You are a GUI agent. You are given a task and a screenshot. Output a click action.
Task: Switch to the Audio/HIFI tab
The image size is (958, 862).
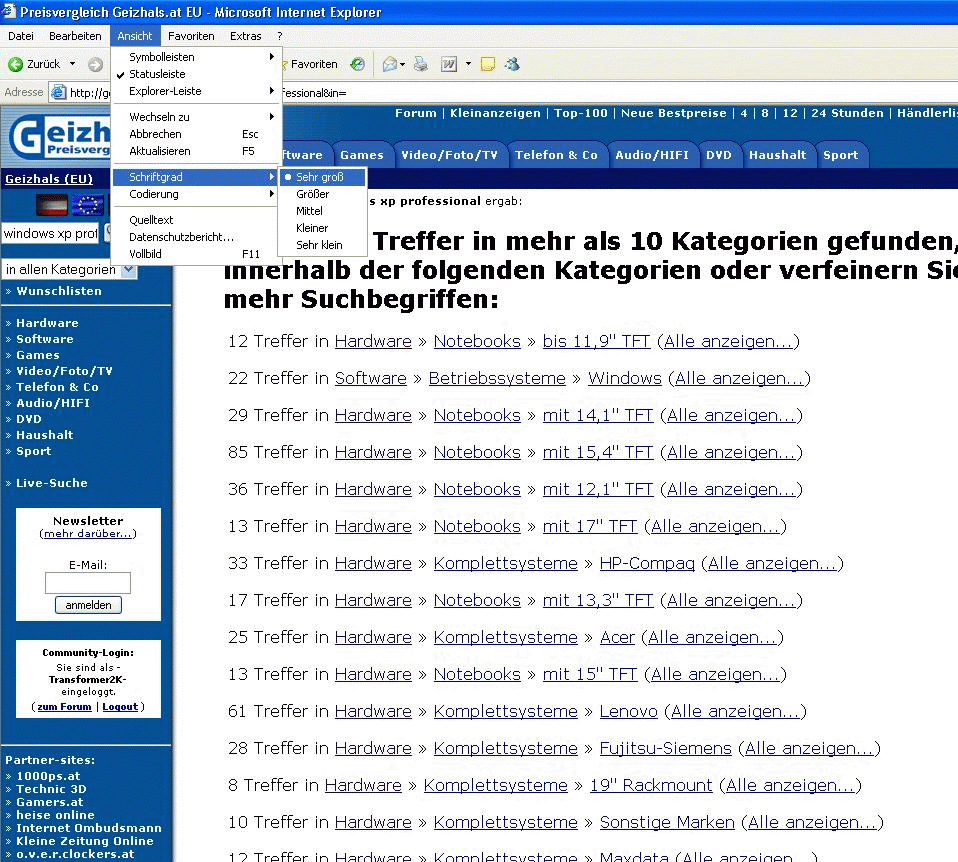pyautogui.click(x=652, y=155)
